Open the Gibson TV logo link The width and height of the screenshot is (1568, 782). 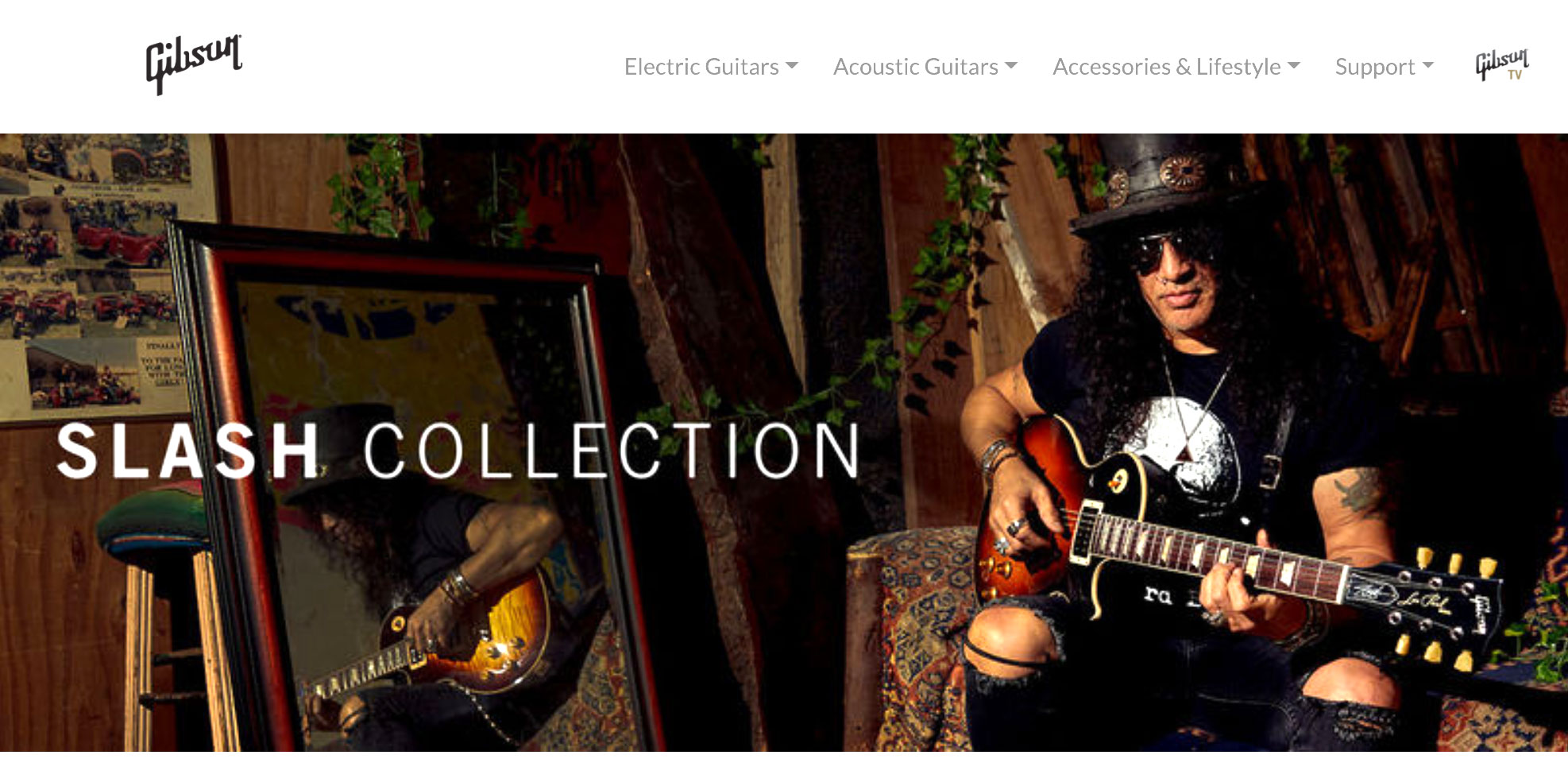(1502, 64)
